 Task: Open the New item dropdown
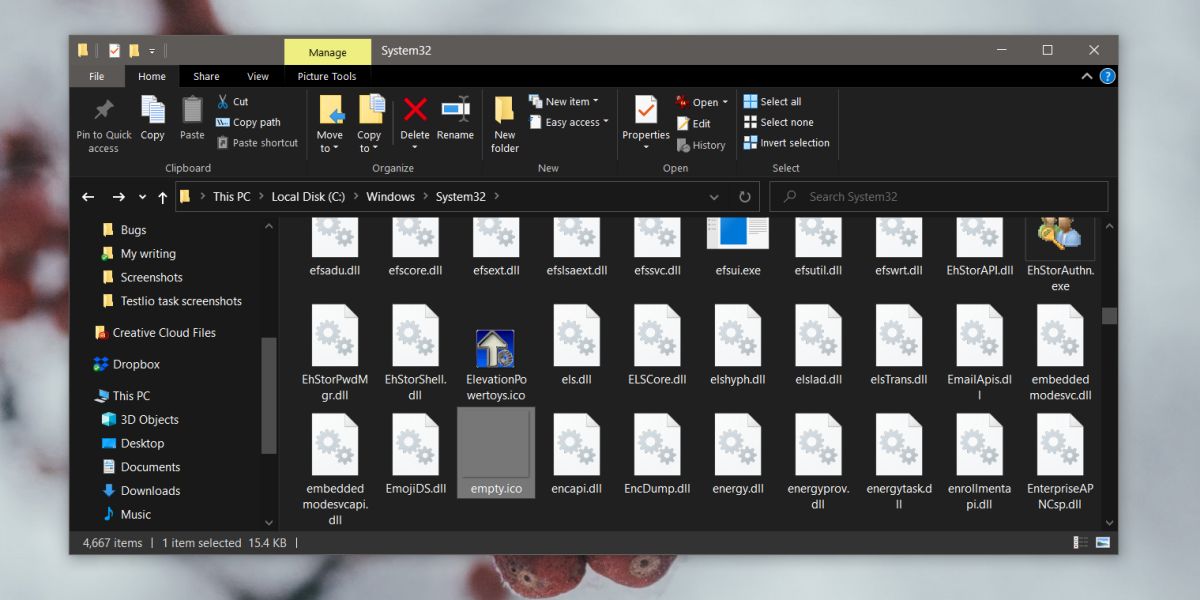click(x=563, y=101)
